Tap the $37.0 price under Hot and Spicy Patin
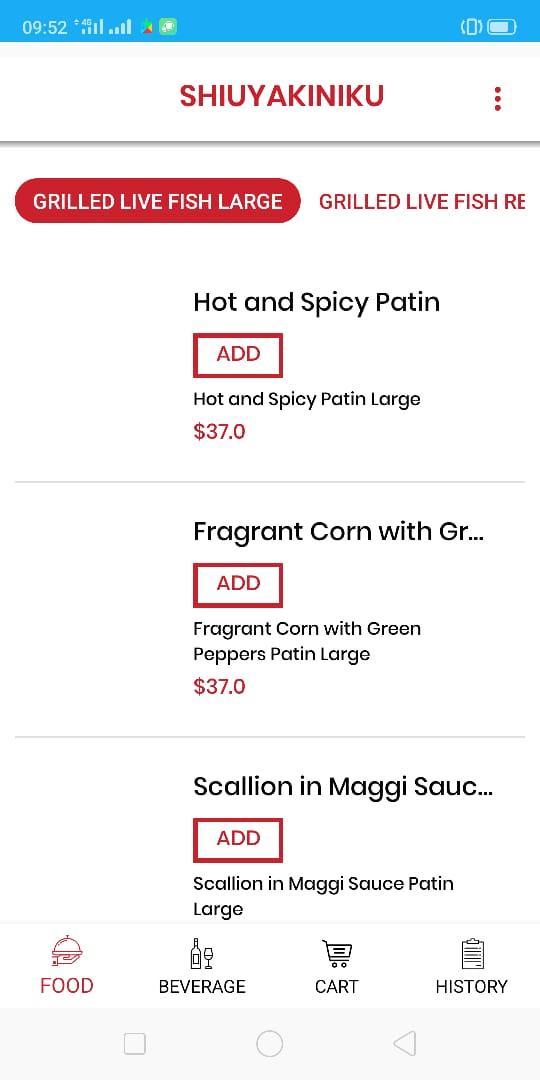Image resolution: width=540 pixels, height=1080 pixels. [219, 432]
